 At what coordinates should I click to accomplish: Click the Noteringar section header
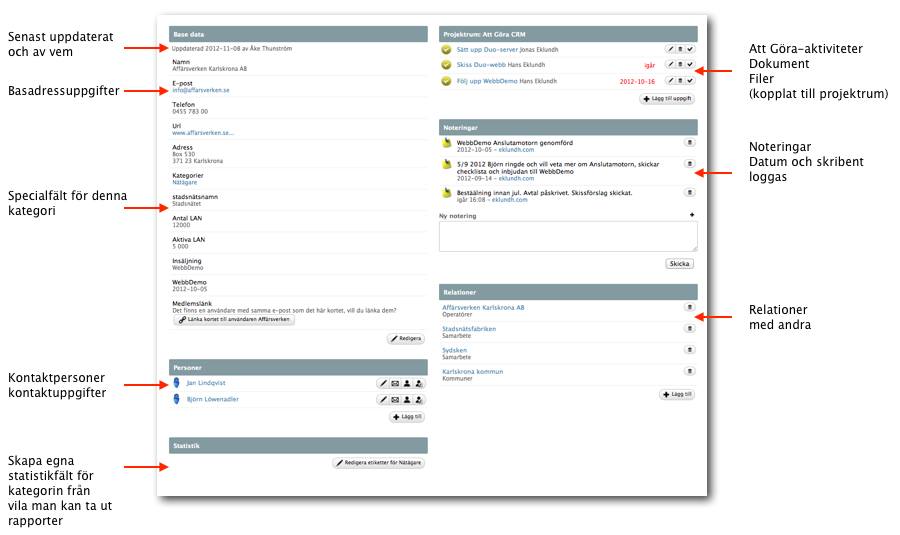568,127
